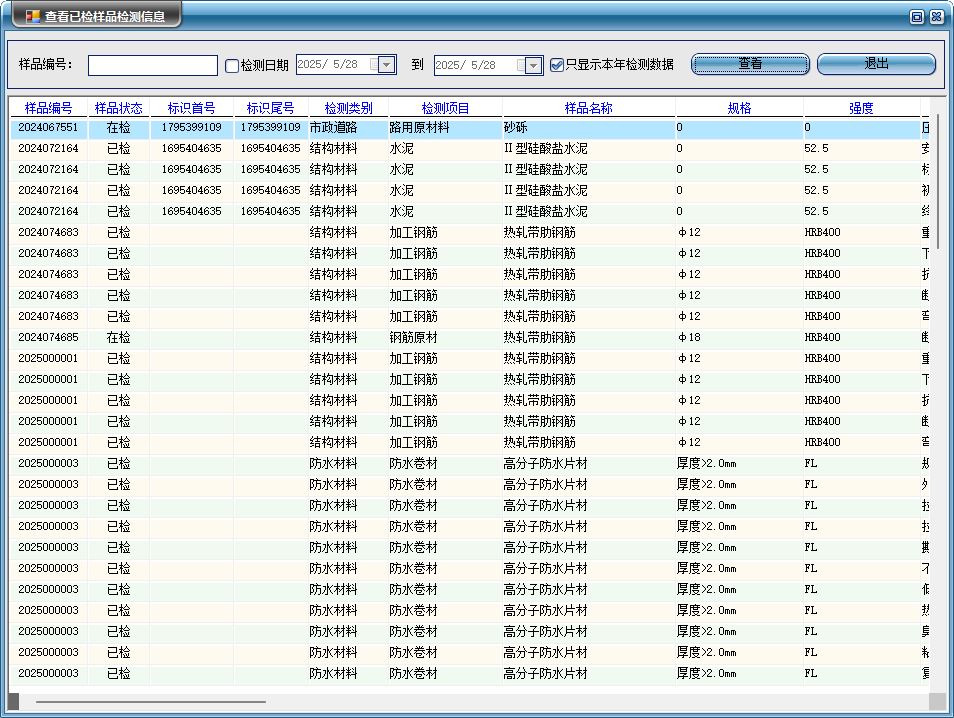
Task: Click the 查看 button
Action: click(750, 64)
